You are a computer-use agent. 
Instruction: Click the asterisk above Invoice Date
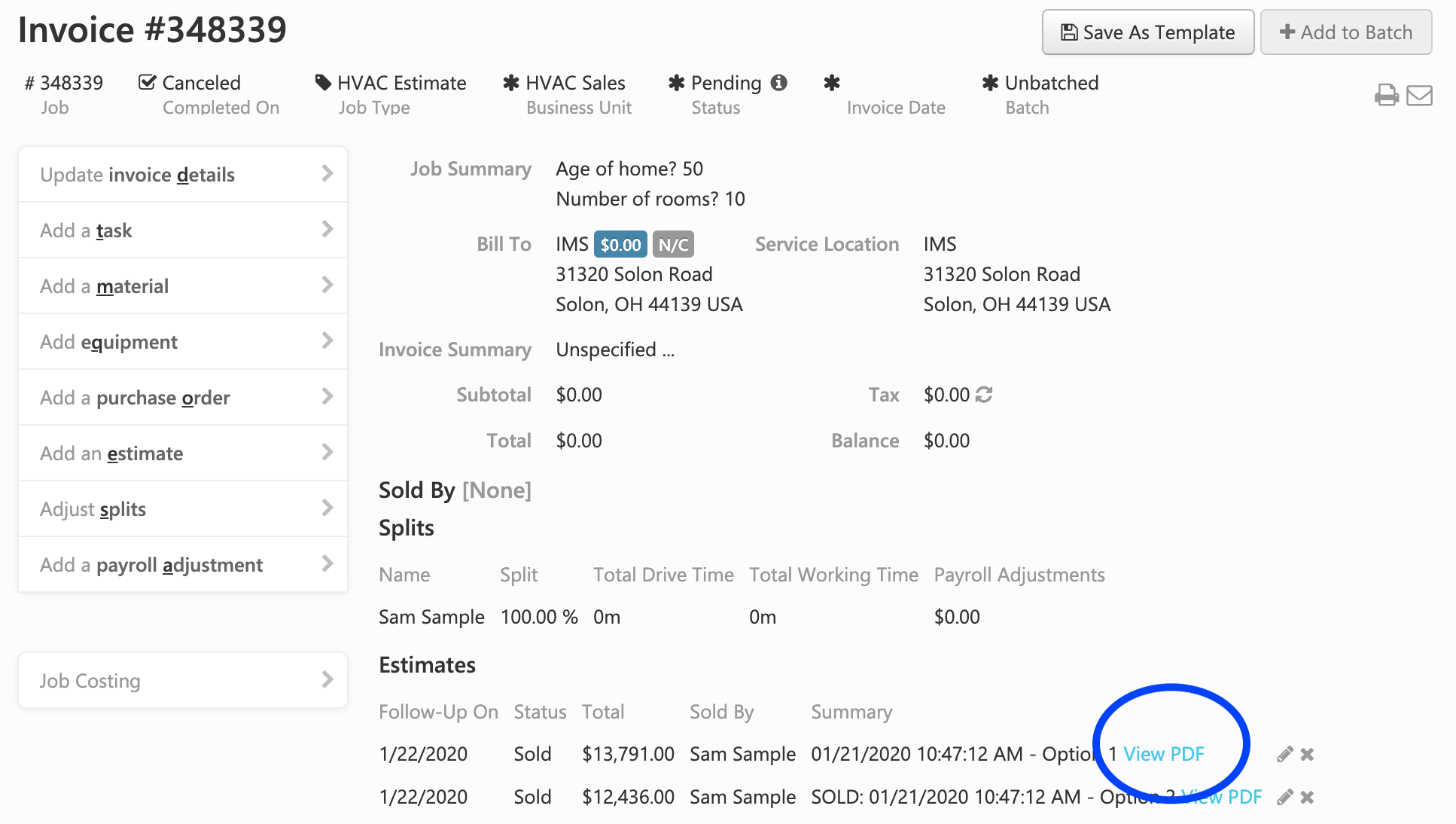(x=832, y=82)
